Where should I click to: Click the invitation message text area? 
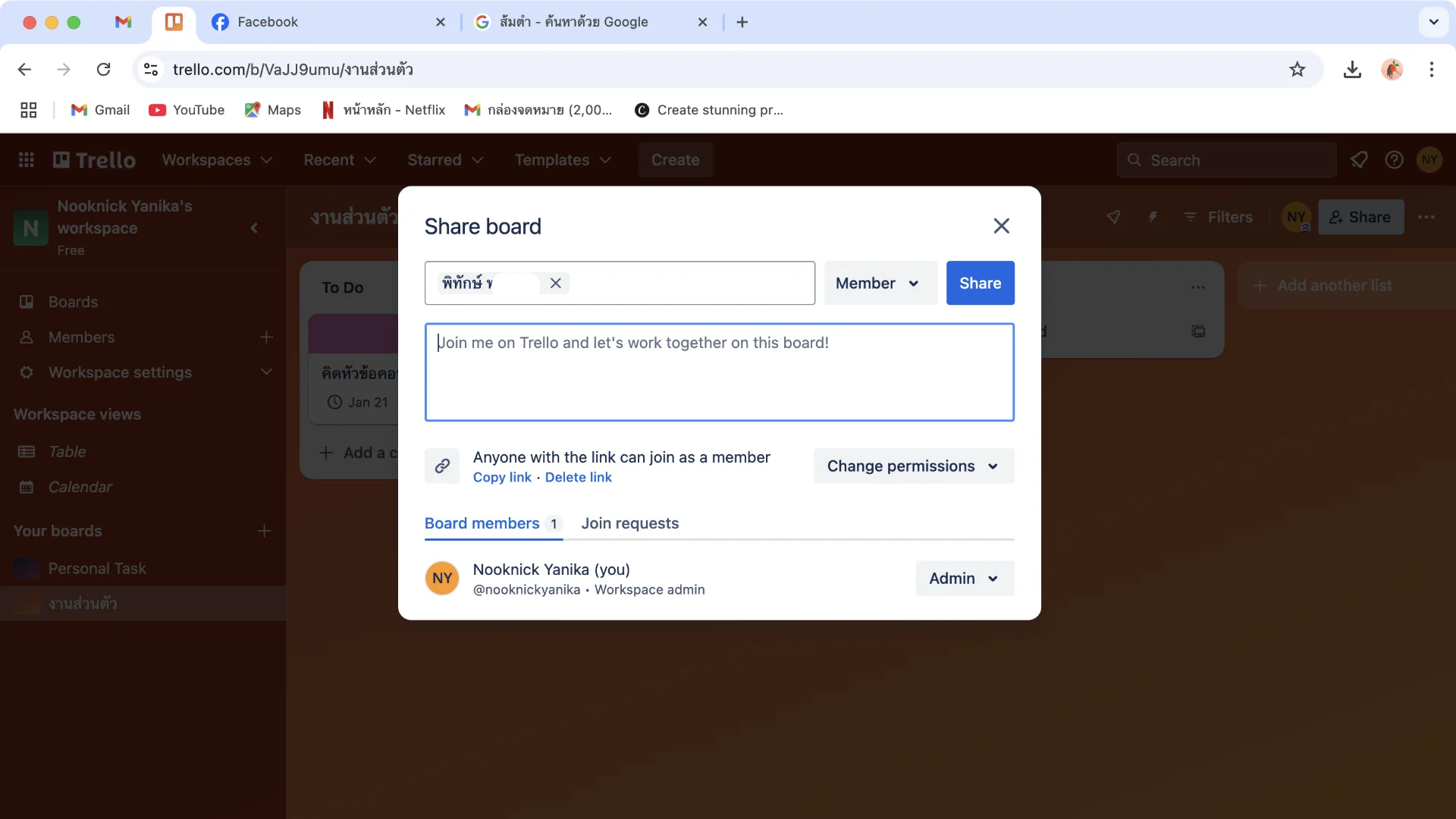tap(719, 372)
